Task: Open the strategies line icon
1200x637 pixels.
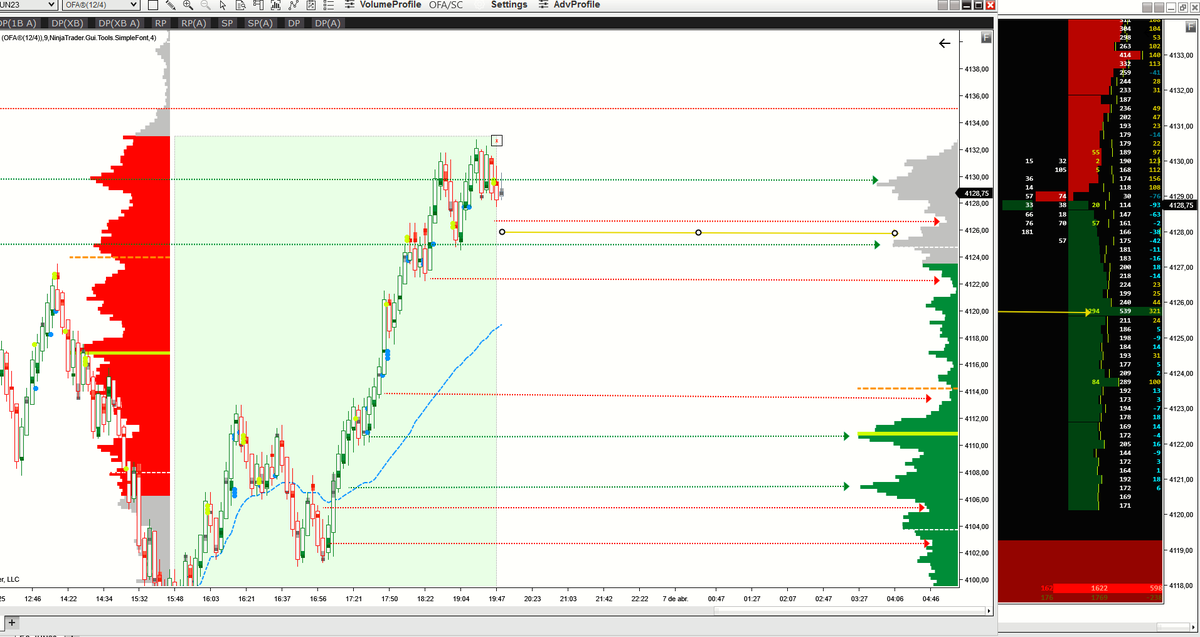Action: click(x=293, y=5)
